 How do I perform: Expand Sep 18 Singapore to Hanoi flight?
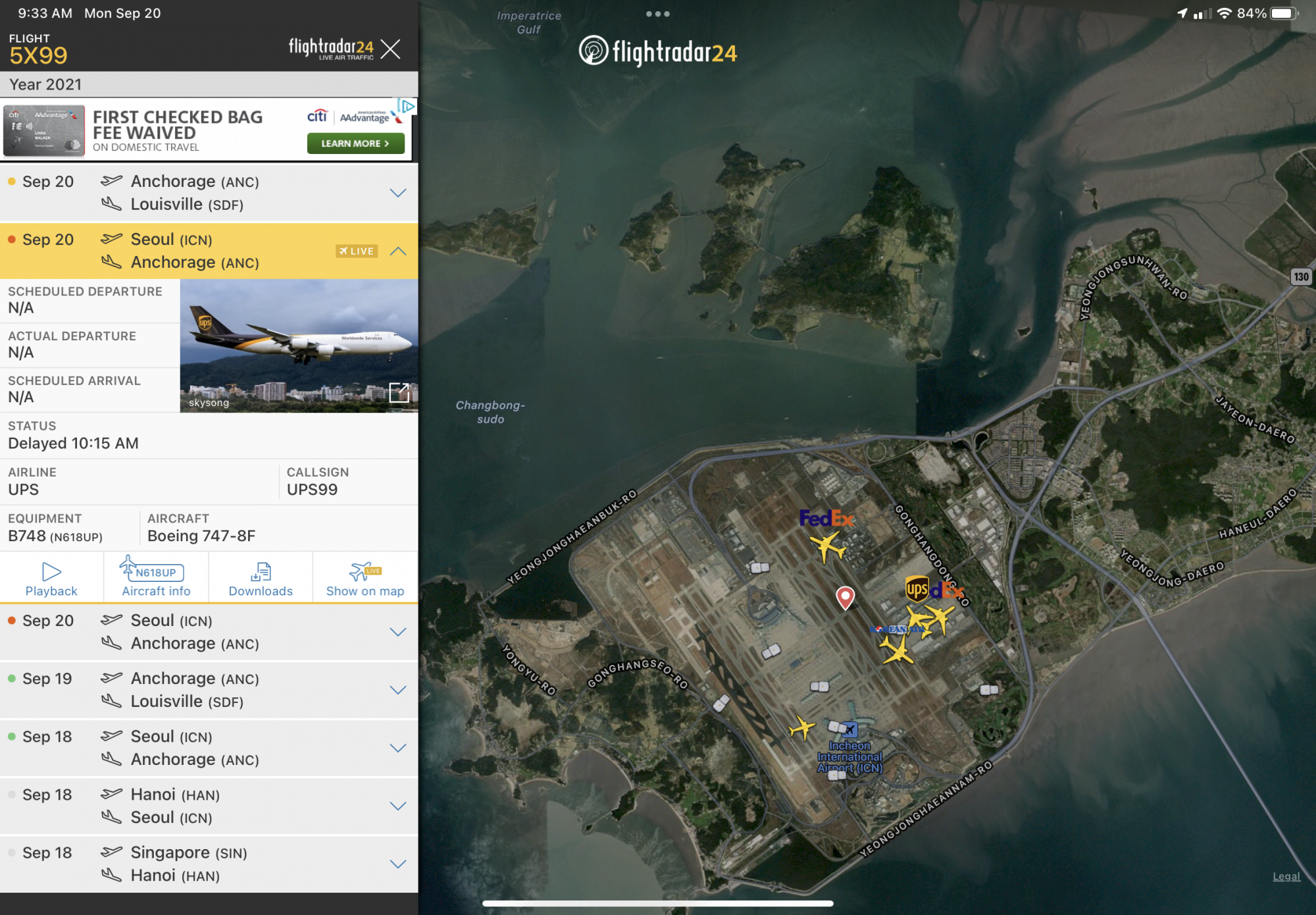point(398,864)
